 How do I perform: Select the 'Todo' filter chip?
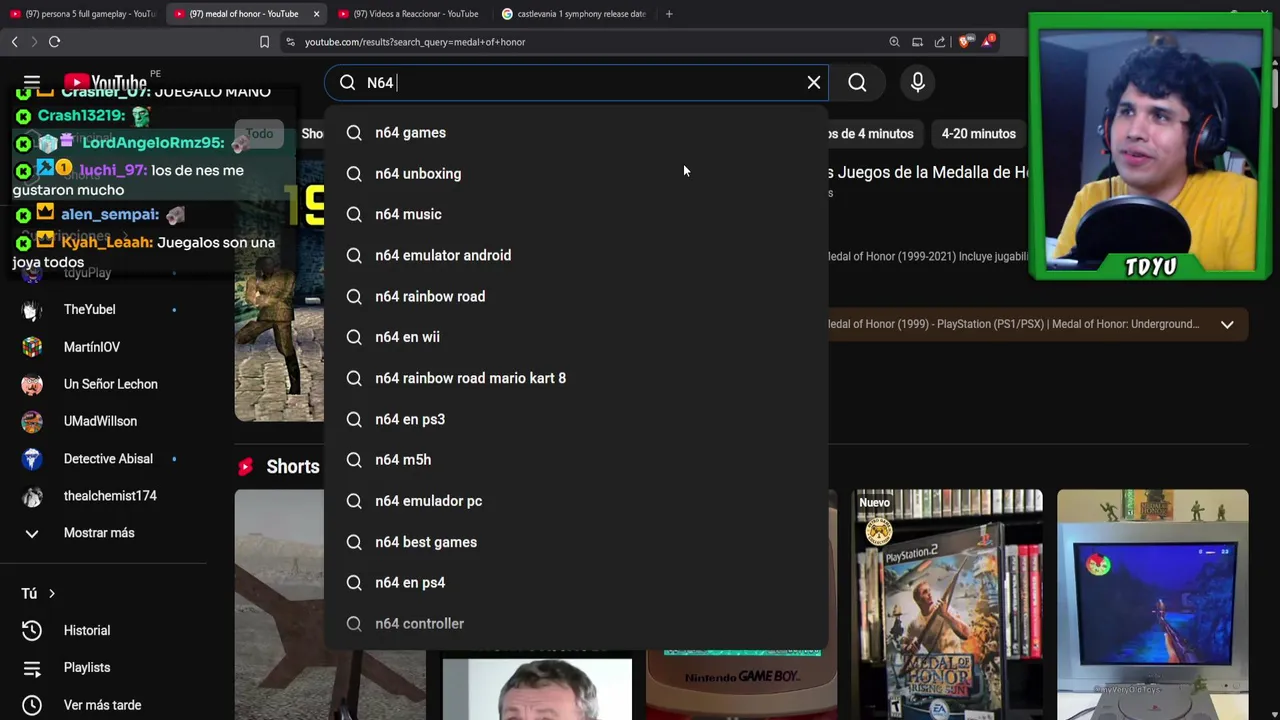click(x=259, y=134)
